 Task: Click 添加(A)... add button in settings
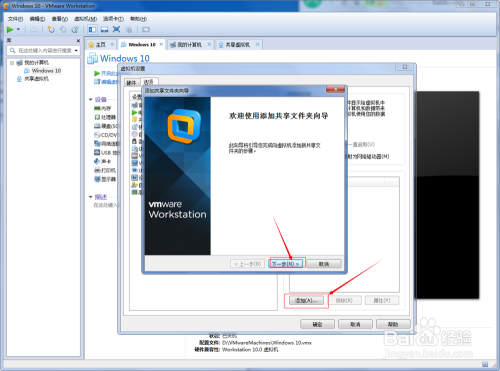[x=306, y=300]
